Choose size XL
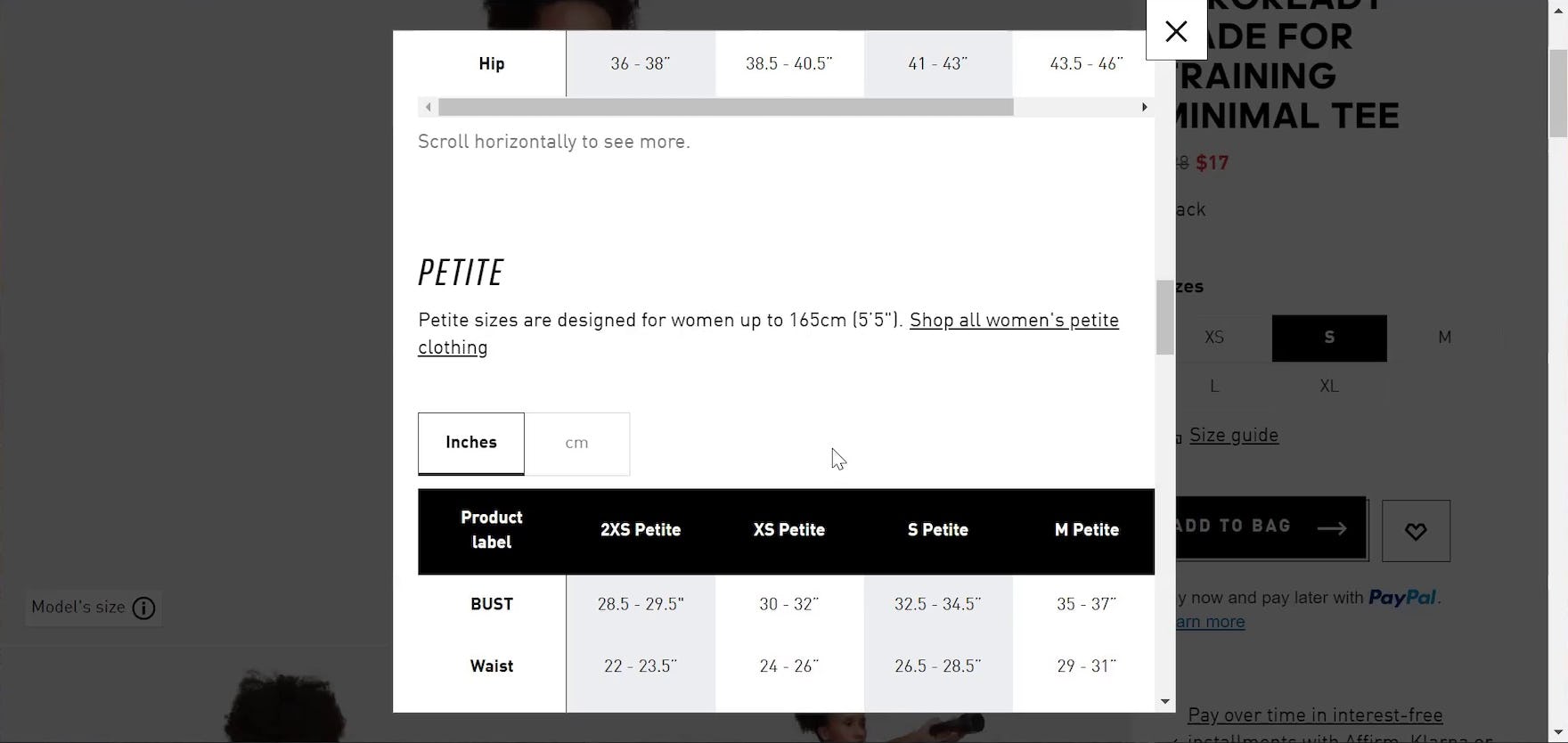Viewport: 1568px width, 743px height. (x=1328, y=386)
